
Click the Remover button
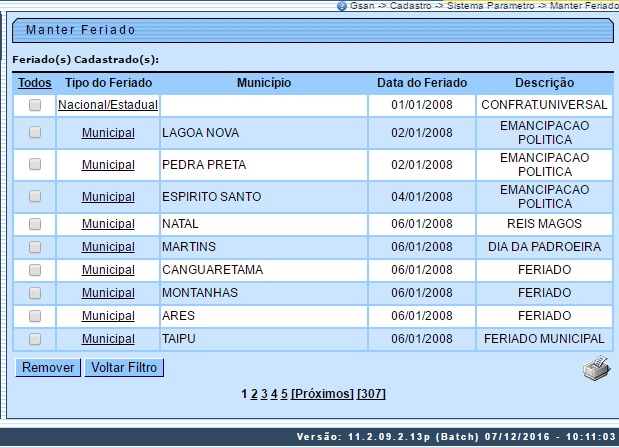(x=48, y=367)
